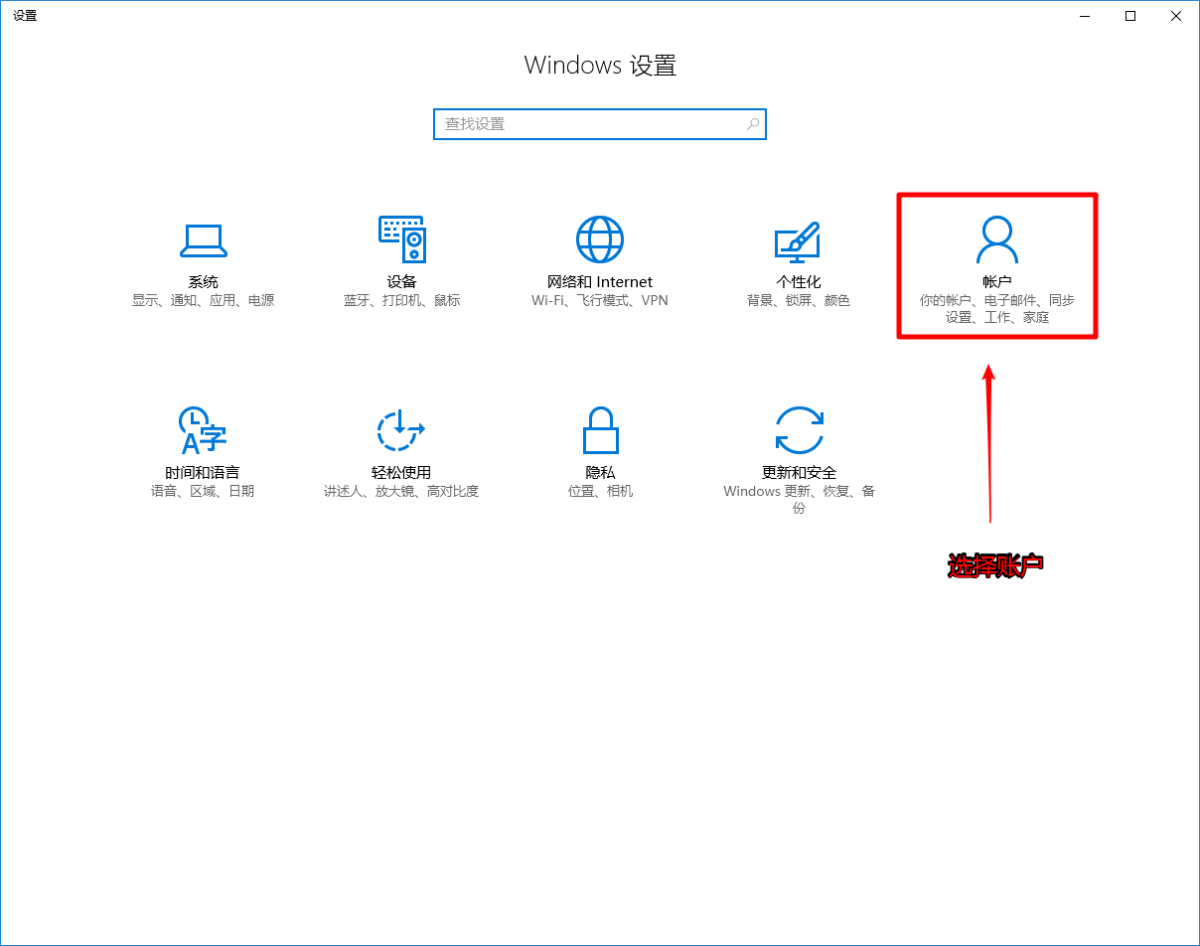Open the 网络和 Internet globe icon
Screen dimensions: 1200x946
pyautogui.click(x=600, y=240)
